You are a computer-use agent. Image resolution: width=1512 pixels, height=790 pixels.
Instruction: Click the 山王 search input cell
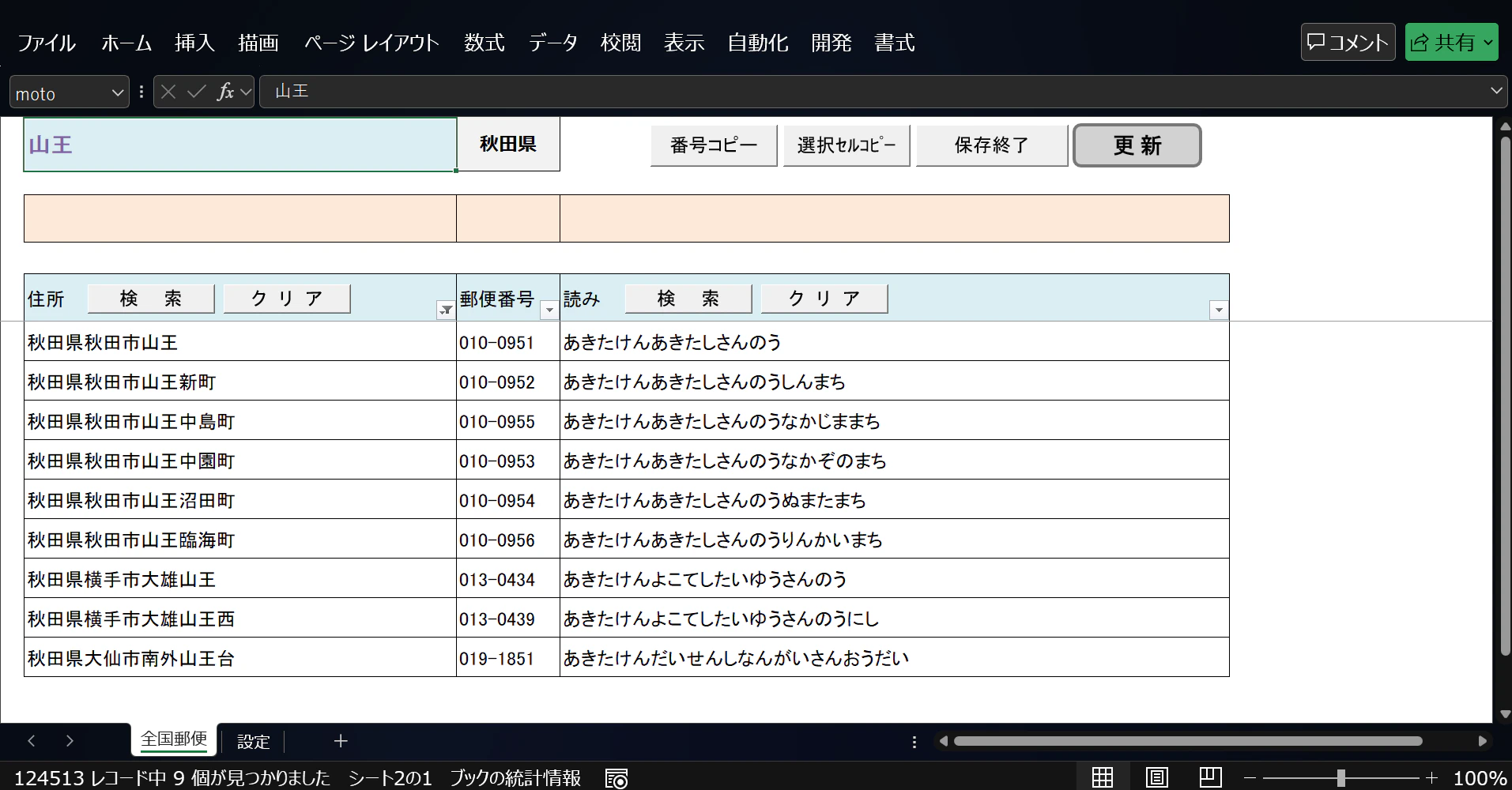pos(240,145)
